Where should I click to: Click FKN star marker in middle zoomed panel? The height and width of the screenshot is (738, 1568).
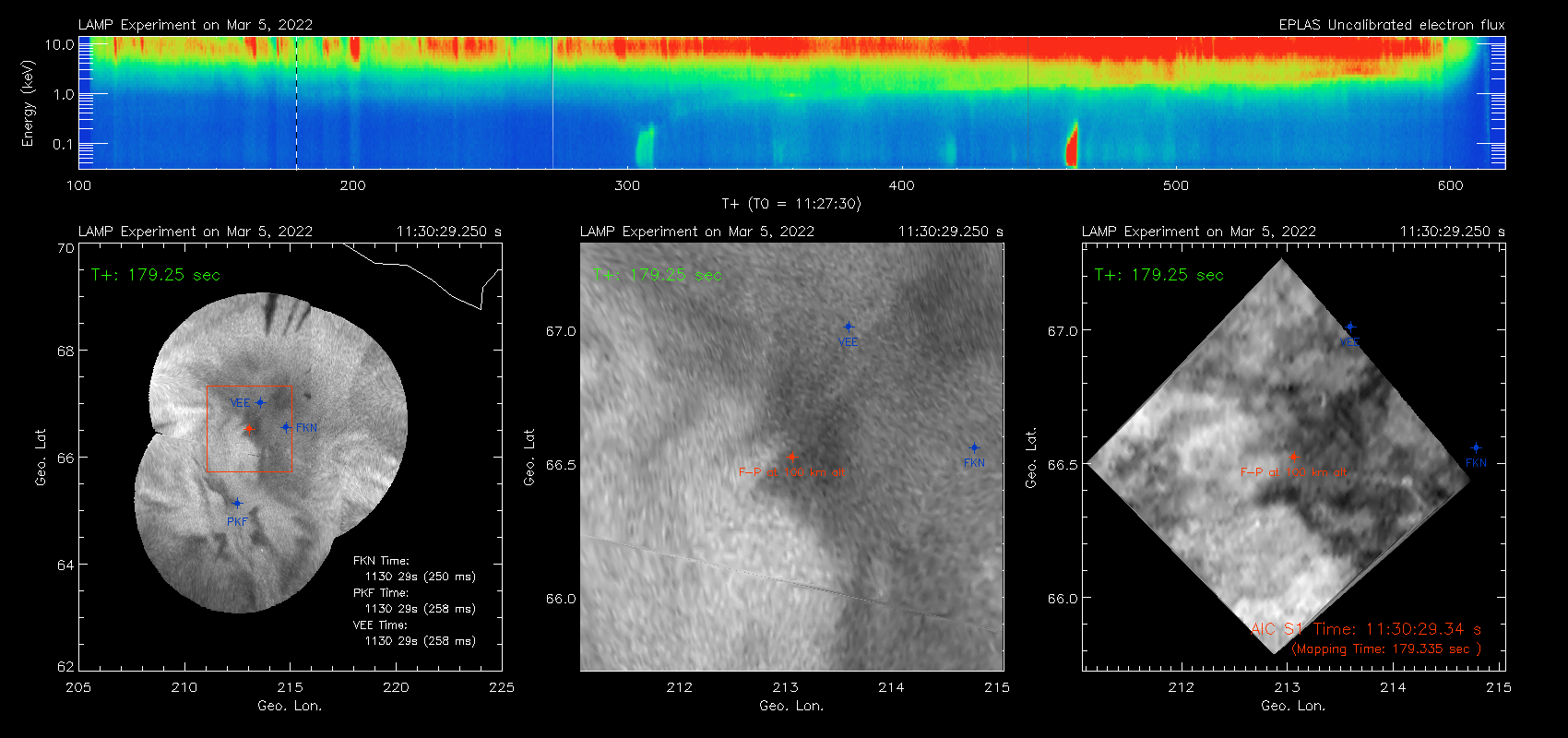(x=974, y=447)
